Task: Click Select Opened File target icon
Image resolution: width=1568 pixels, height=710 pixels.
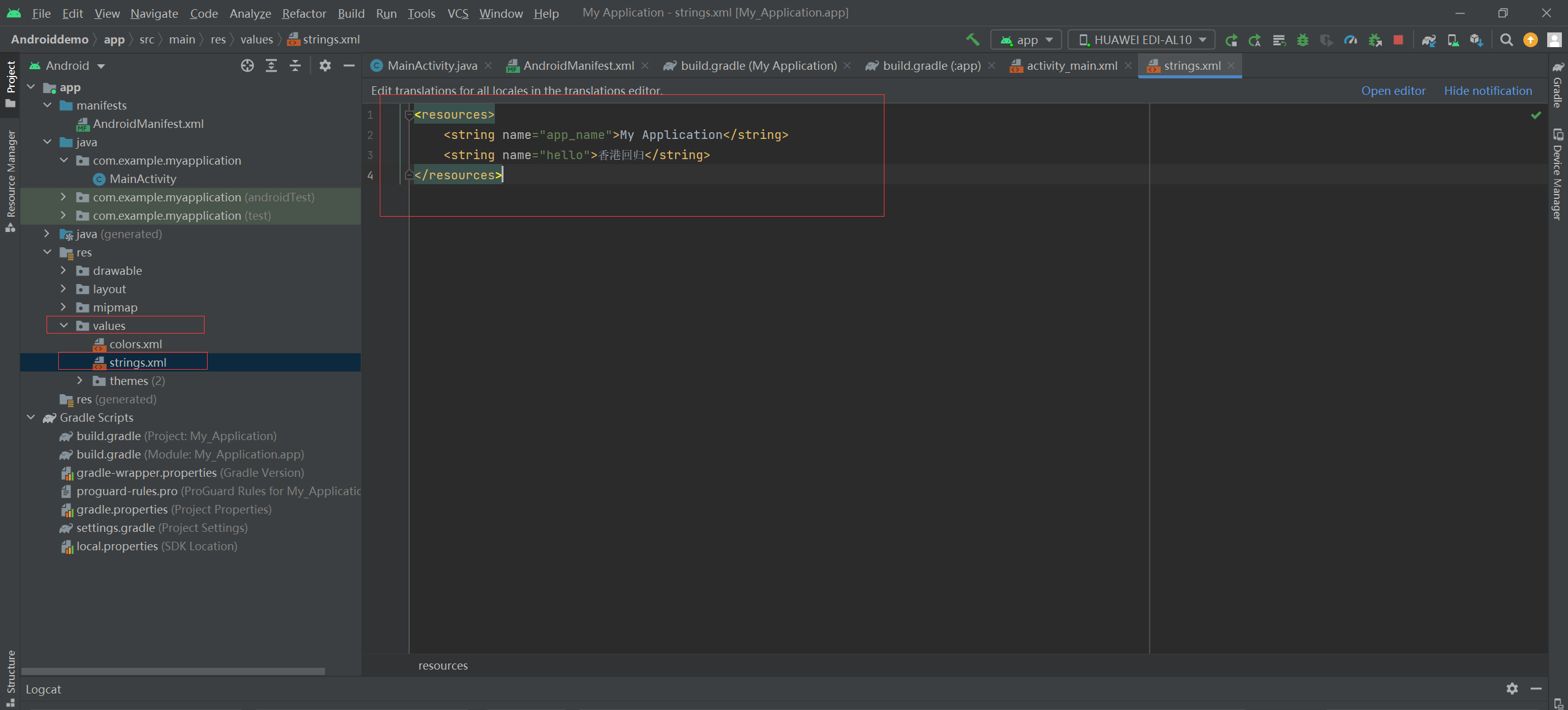Action: point(247,65)
